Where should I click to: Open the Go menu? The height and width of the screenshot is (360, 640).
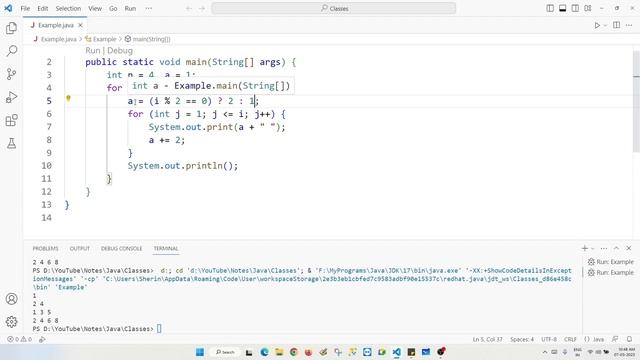pyautogui.click(x=113, y=8)
